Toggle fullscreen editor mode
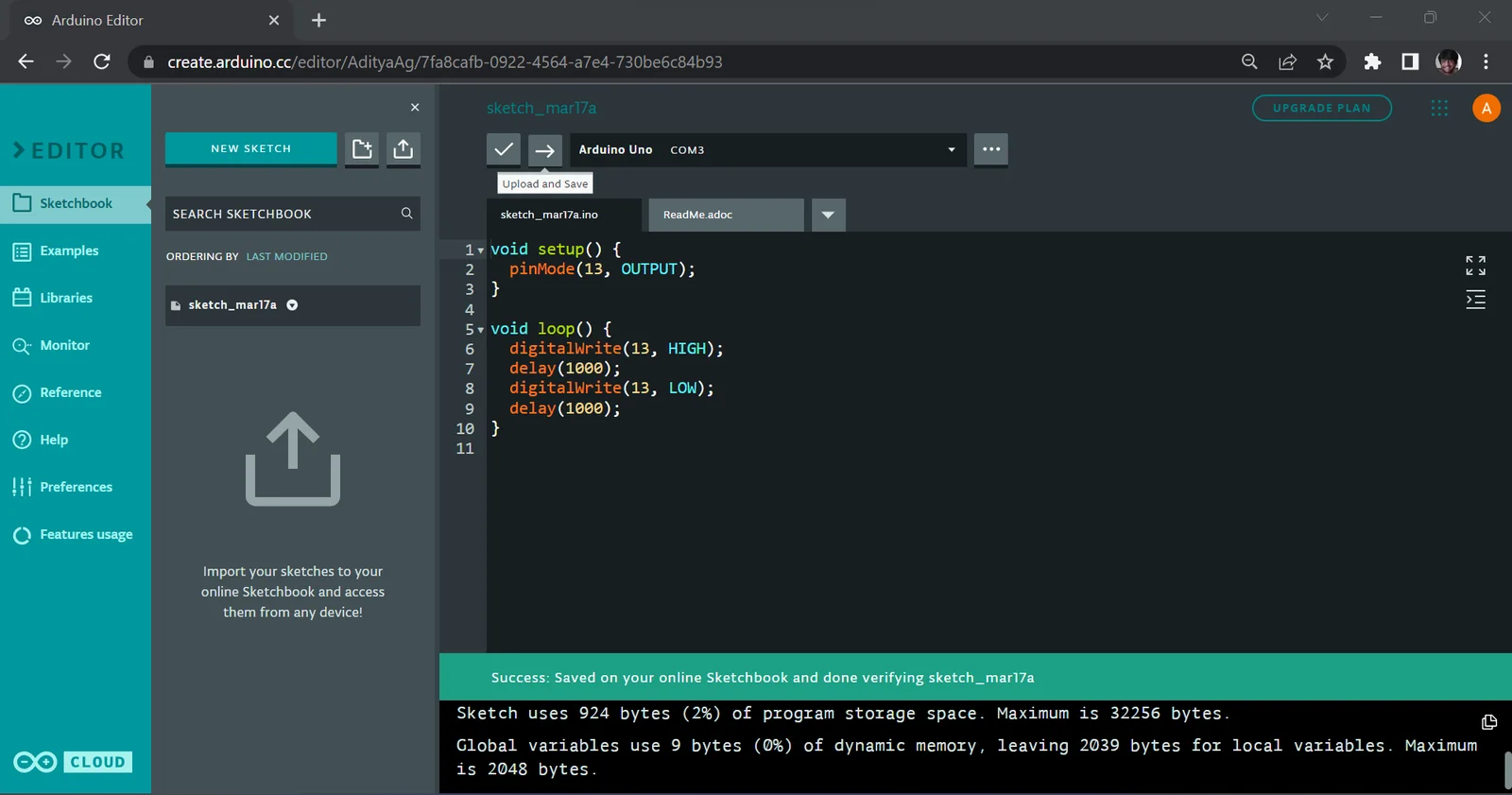This screenshot has width=1512, height=795. click(x=1475, y=266)
